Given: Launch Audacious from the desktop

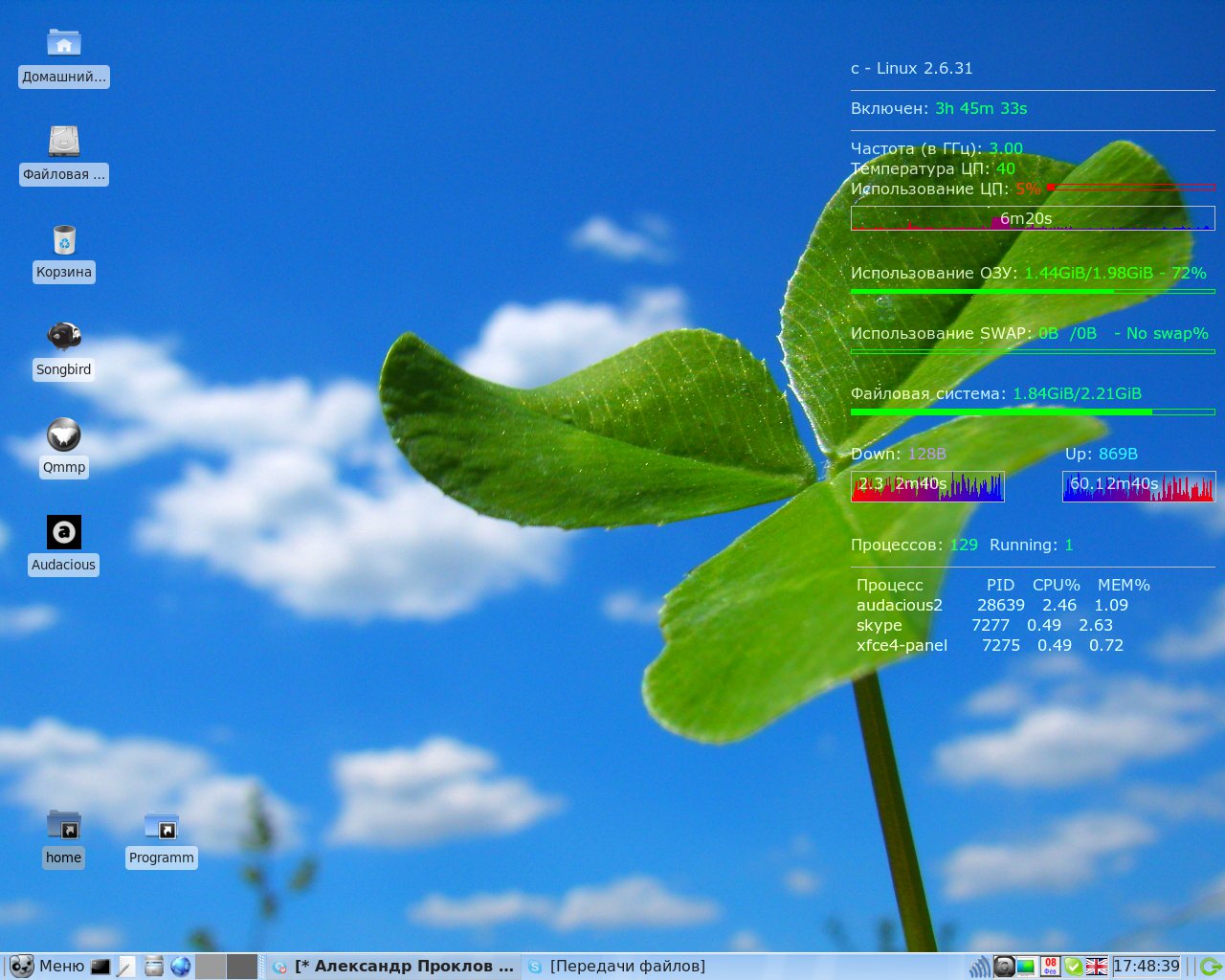Looking at the screenshot, I should [64, 532].
